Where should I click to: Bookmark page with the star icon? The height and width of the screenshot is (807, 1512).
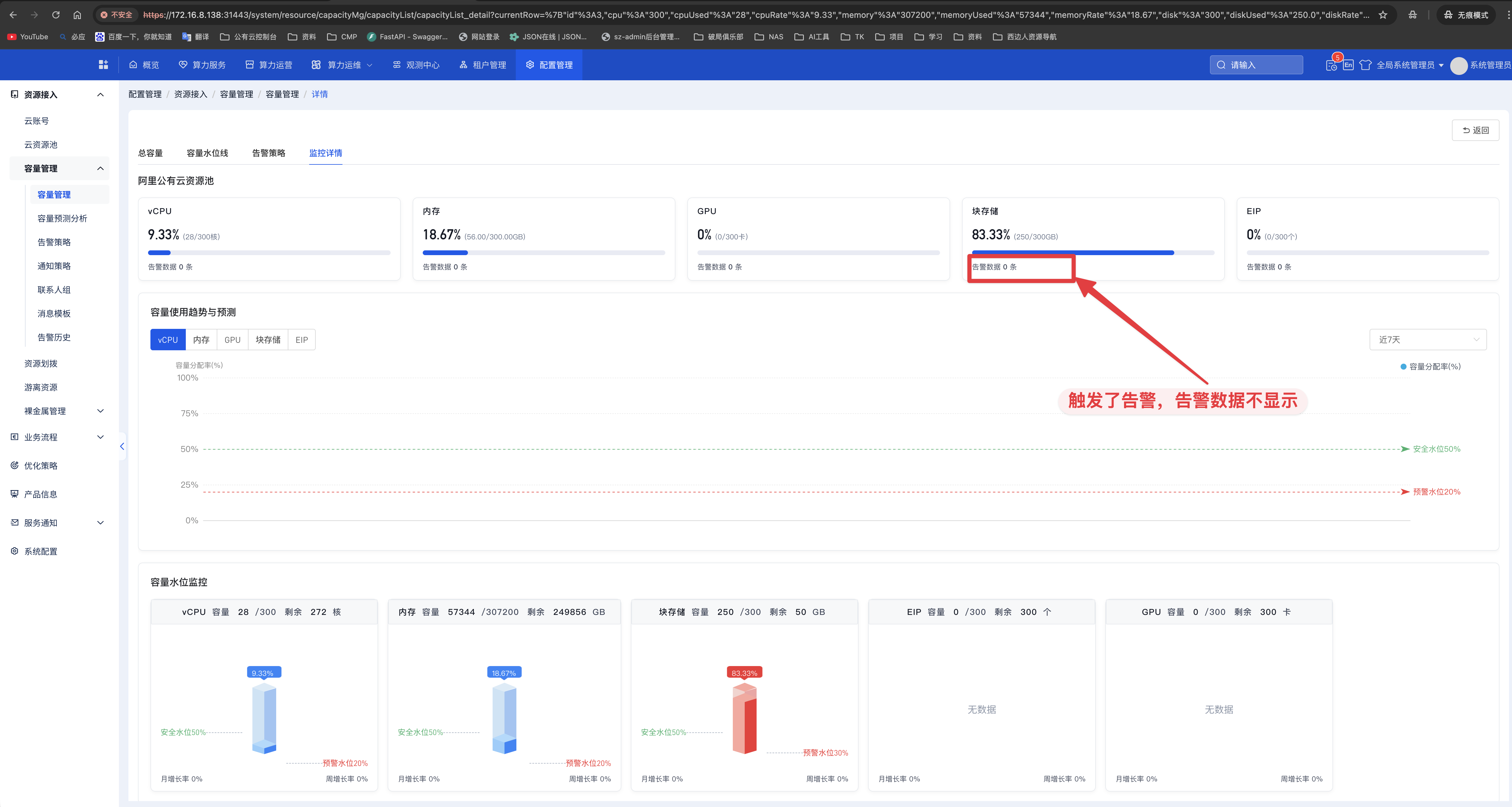pos(1383,15)
